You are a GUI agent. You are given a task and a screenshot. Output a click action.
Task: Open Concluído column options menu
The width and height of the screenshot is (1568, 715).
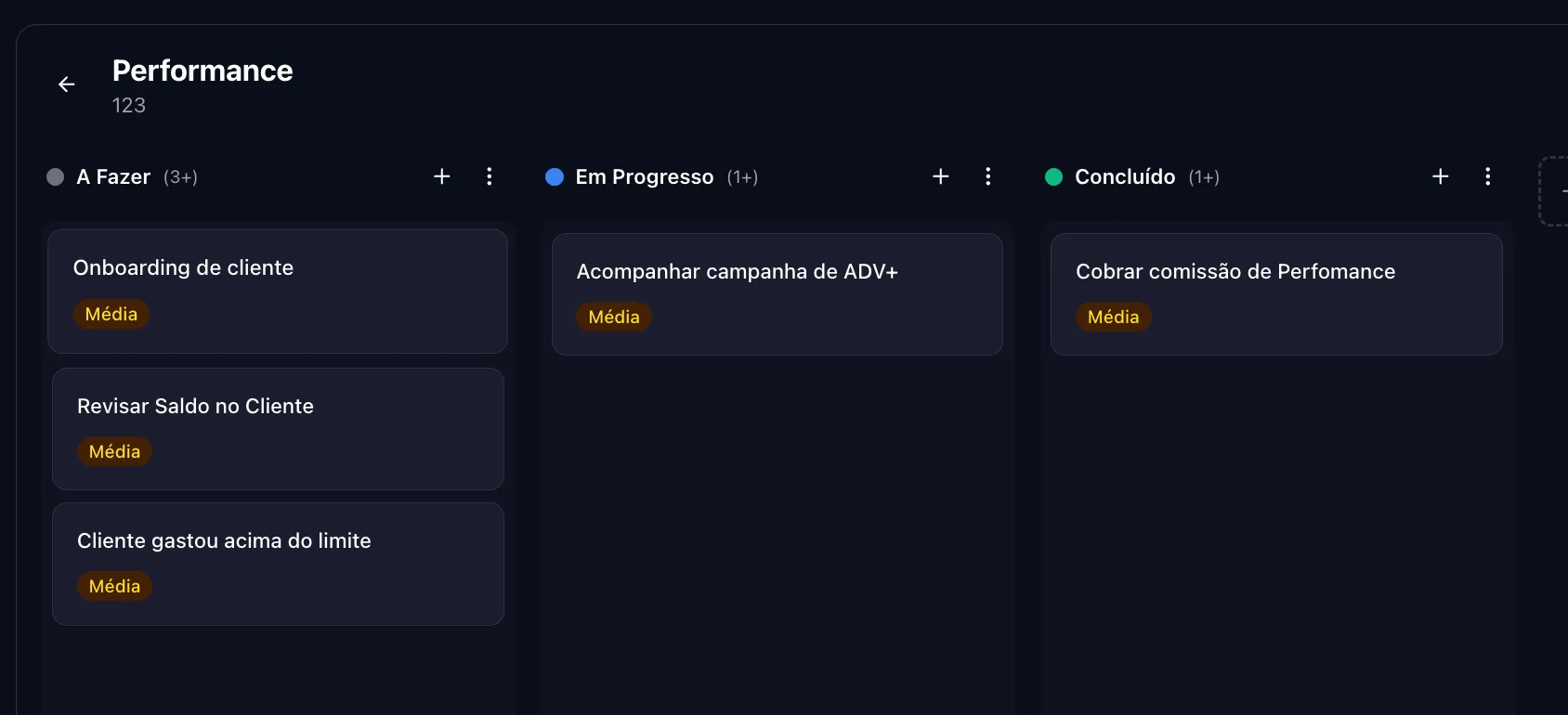[x=1488, y=176]
